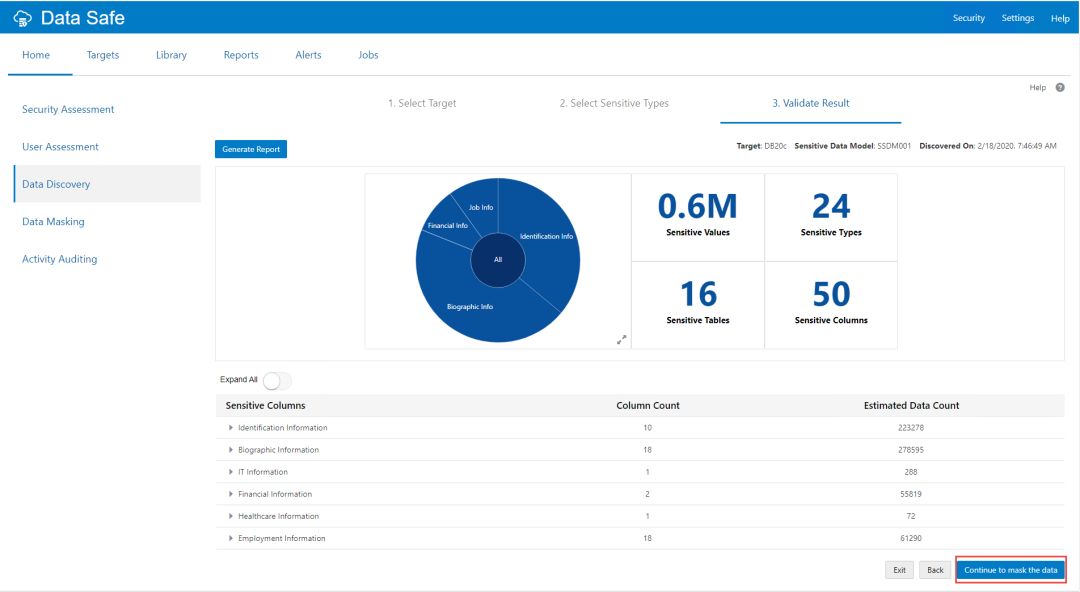This screenshot has height=592, width=1080.
Task: Click the Data Safe cloud logo icon
Action: (23, 18)
